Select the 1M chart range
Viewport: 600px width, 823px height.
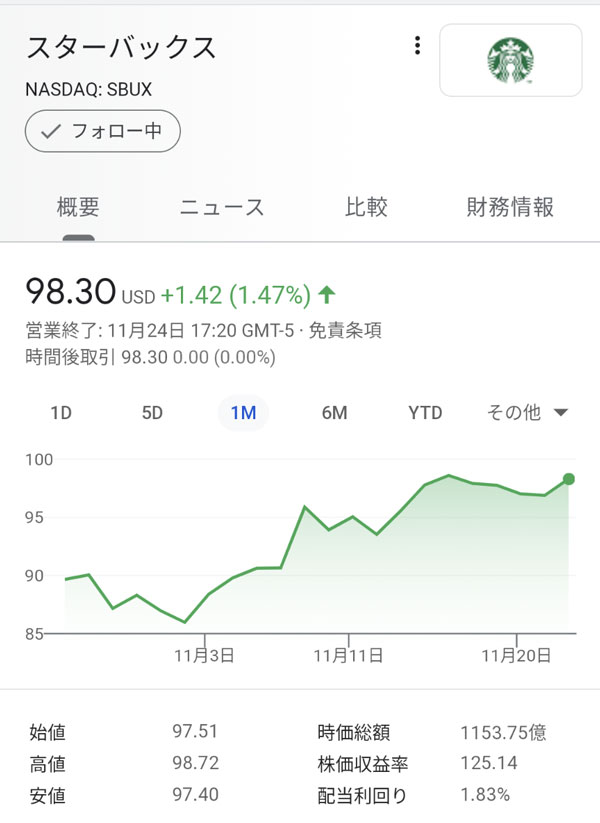(x=243, y=413)
